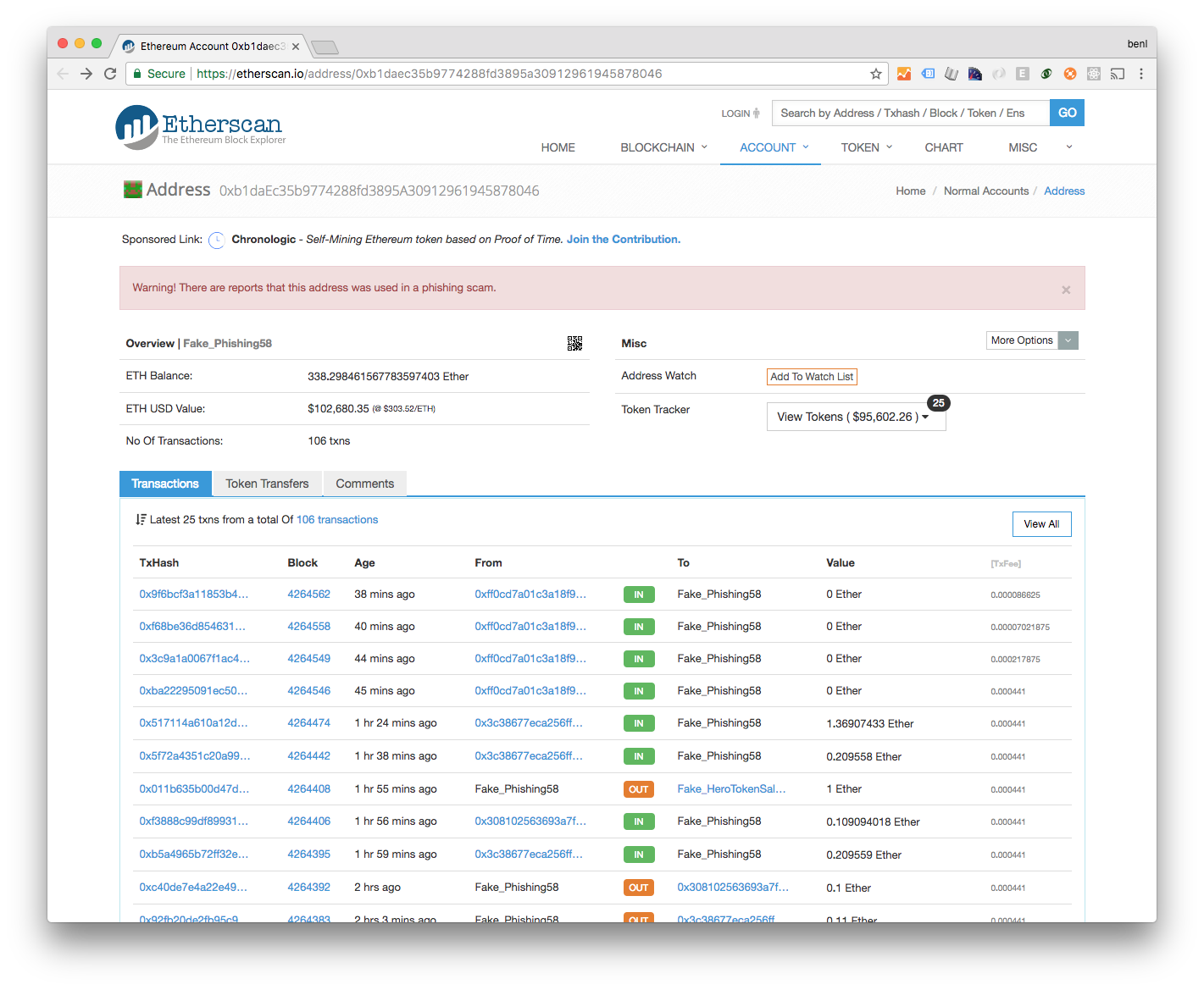Screen dimensions: 1204x990
Task: Dismiss the phishing warning banner
Action: 1066,290
